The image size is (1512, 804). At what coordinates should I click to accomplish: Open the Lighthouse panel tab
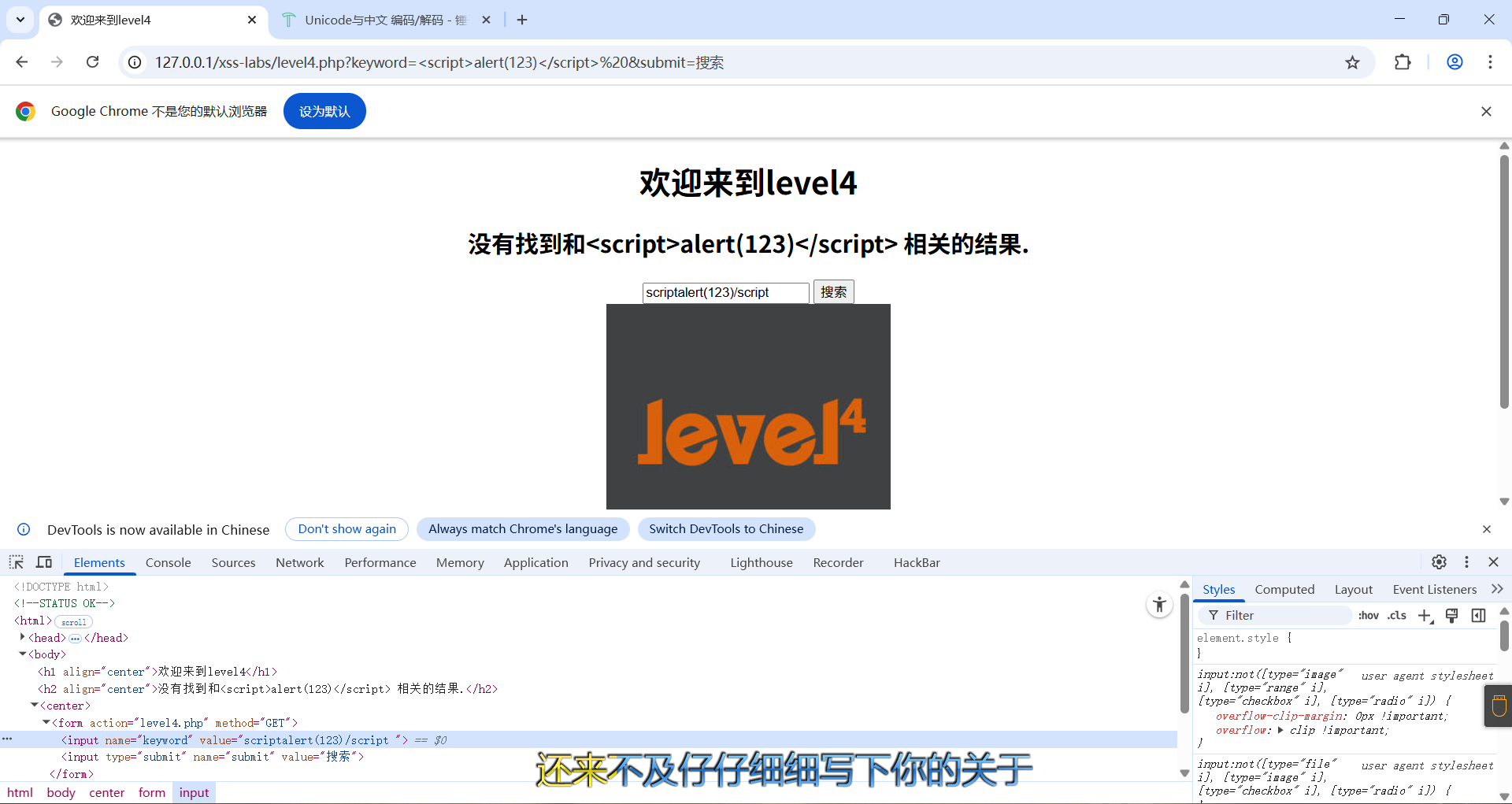762,562
